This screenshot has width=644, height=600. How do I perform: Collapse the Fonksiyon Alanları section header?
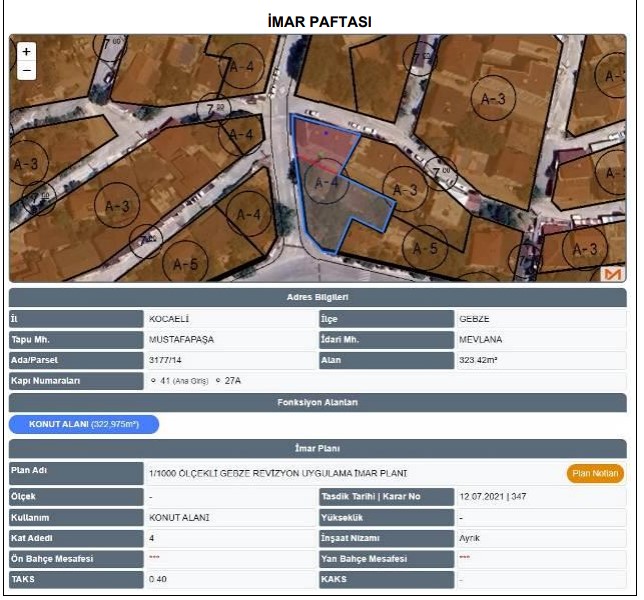[318, 402]
